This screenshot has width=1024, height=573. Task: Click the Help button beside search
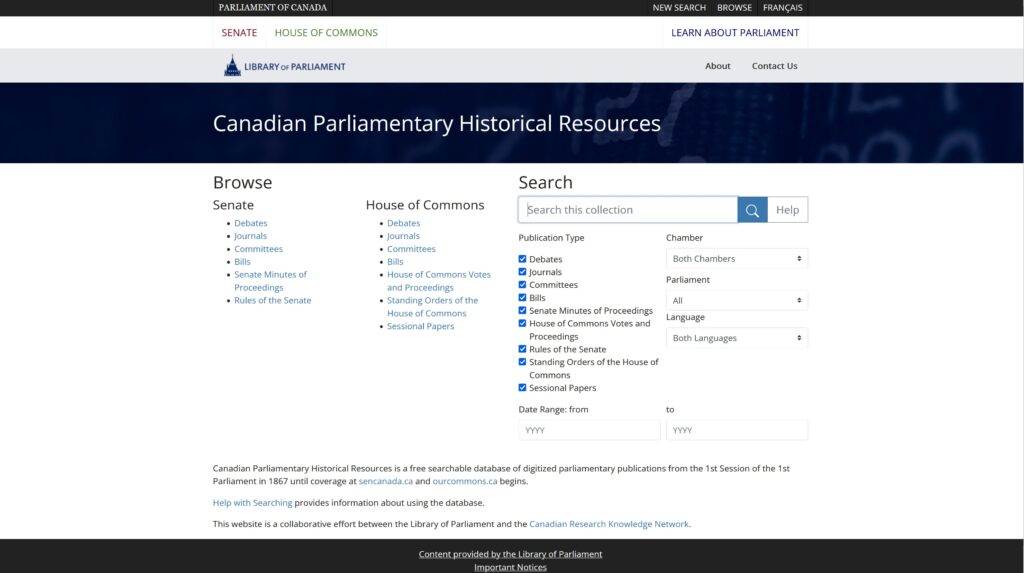787,210
